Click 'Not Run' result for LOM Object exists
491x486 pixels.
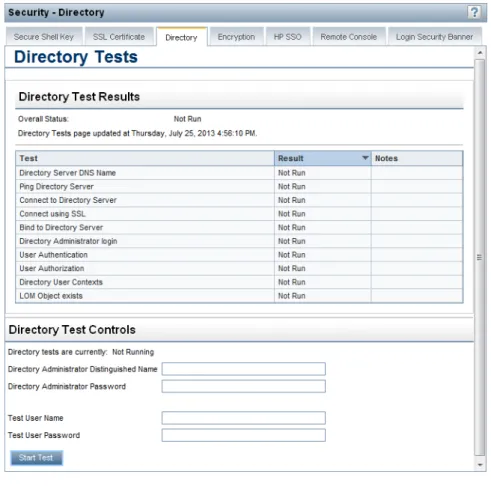pyautogui.click(x=292, y=296)
